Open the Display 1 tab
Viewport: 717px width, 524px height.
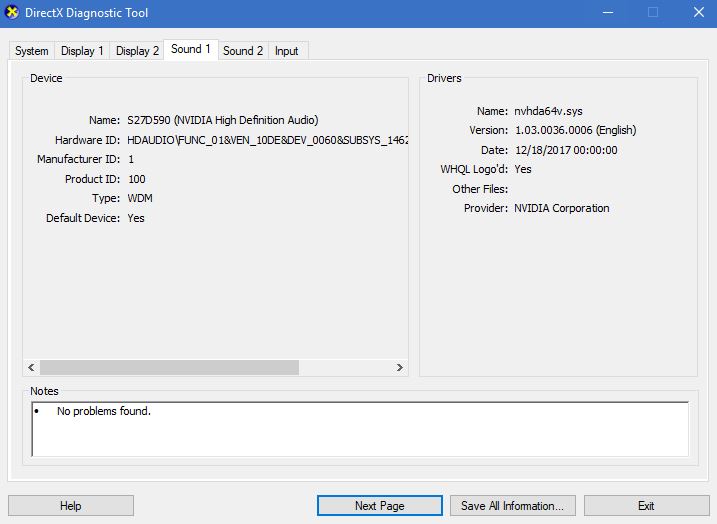point(81,51)
